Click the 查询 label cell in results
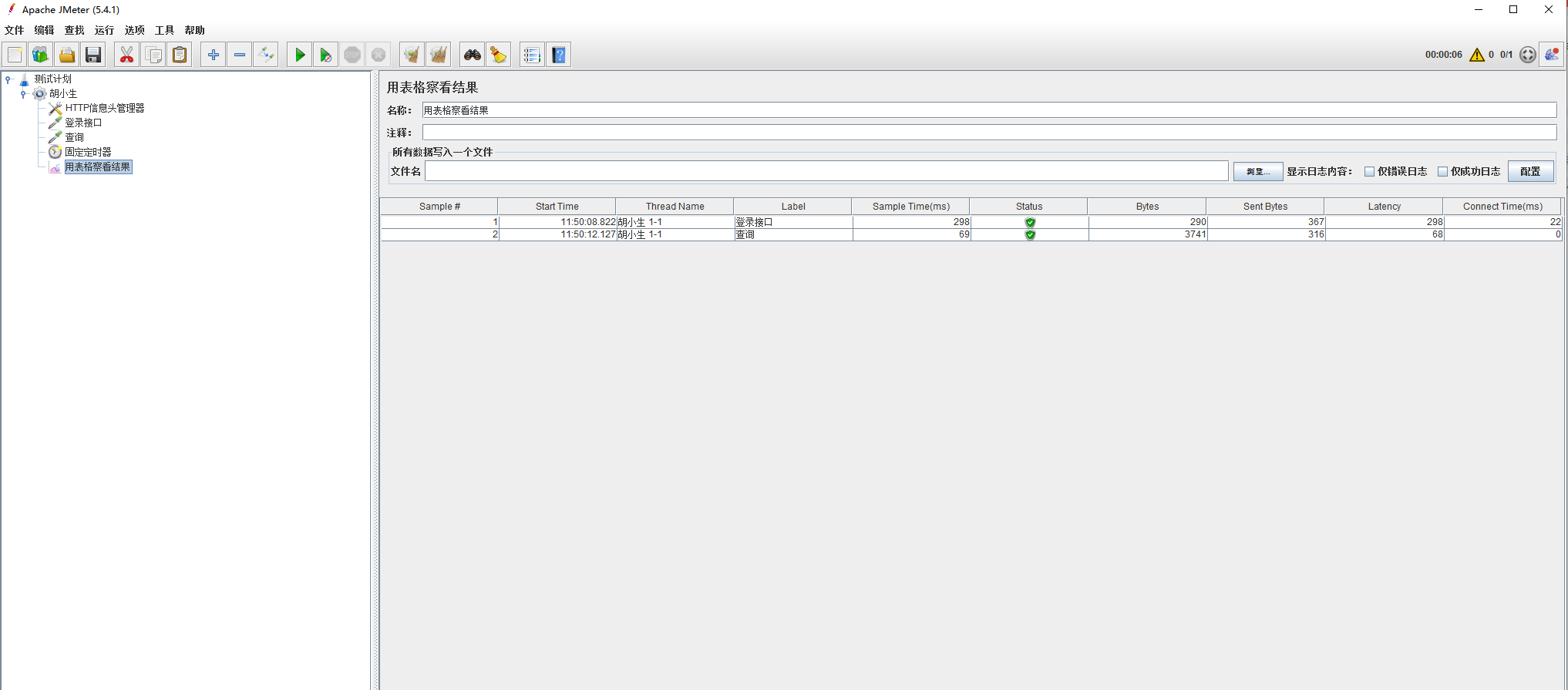Image resolution: width=1568 pixels, height=690 pixels. 793,234
